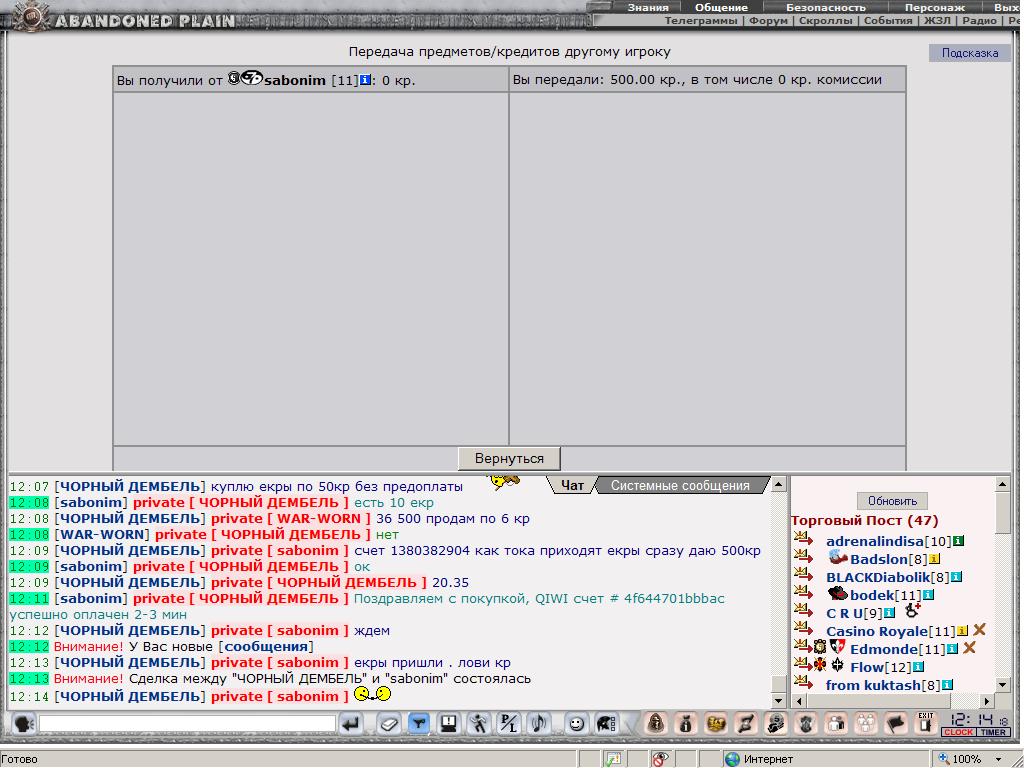The image size is (1024, 768).
Task: Open the info icon of Flow
Action: (918, 667)
